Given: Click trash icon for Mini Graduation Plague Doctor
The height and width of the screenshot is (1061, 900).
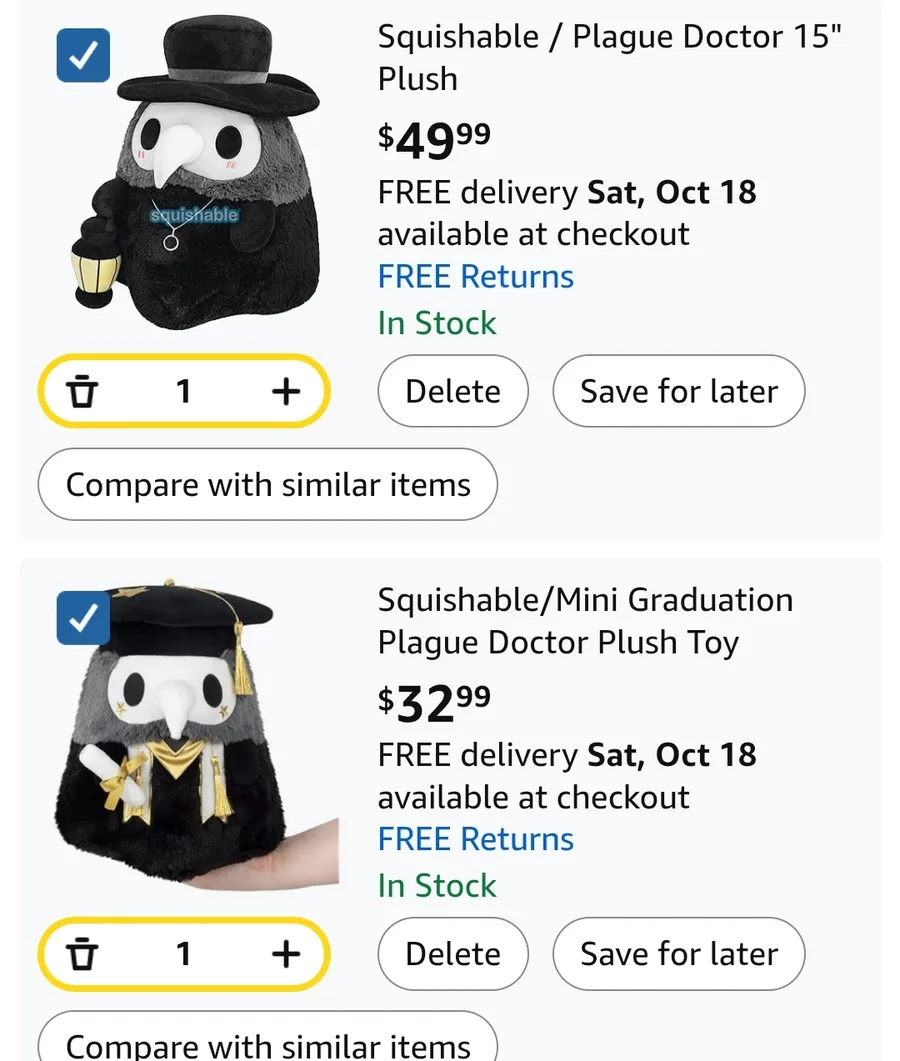Looking at the screenshot, I should (80, 954).
